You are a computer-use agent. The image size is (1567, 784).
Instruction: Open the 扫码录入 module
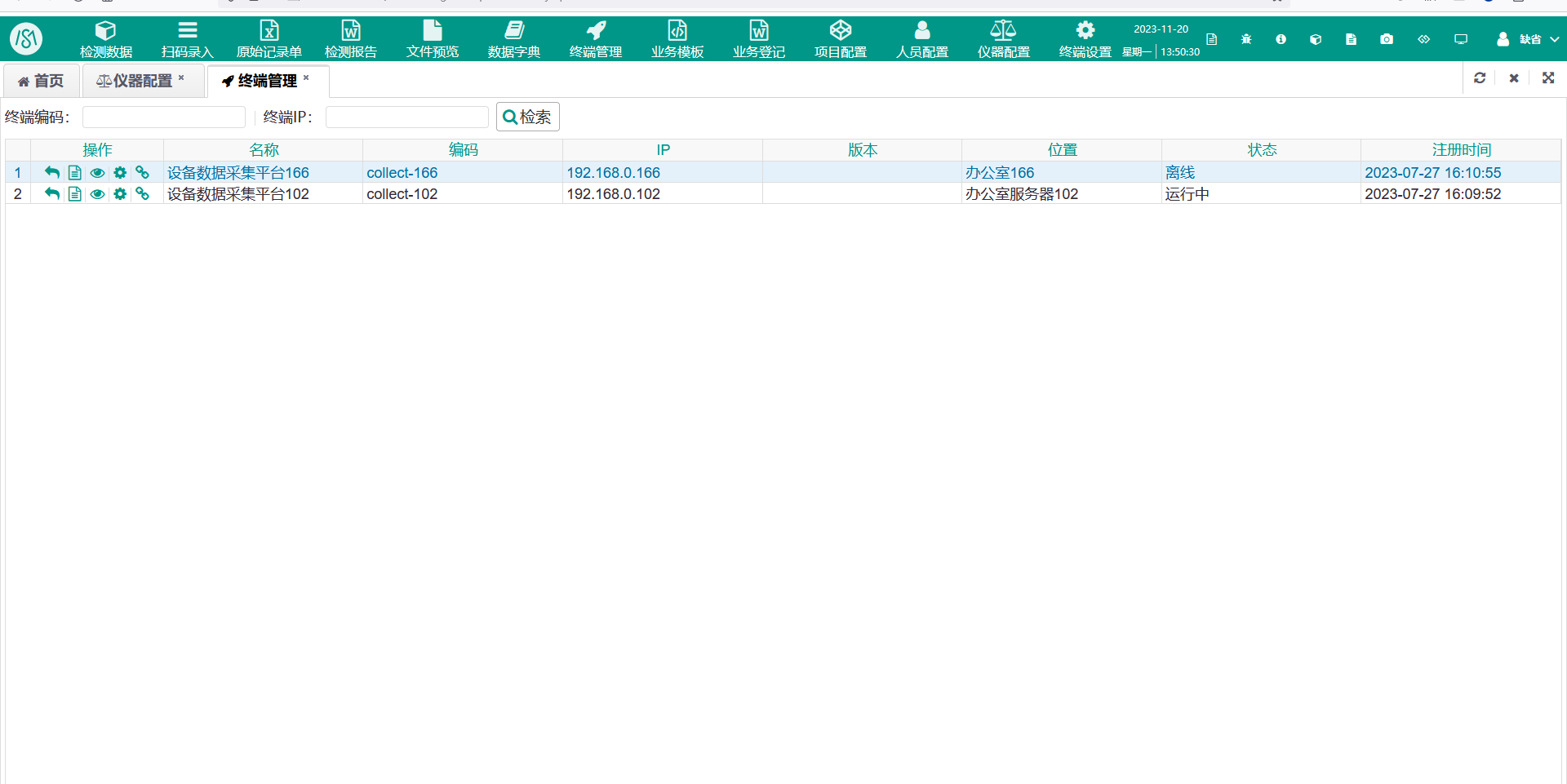188,39
